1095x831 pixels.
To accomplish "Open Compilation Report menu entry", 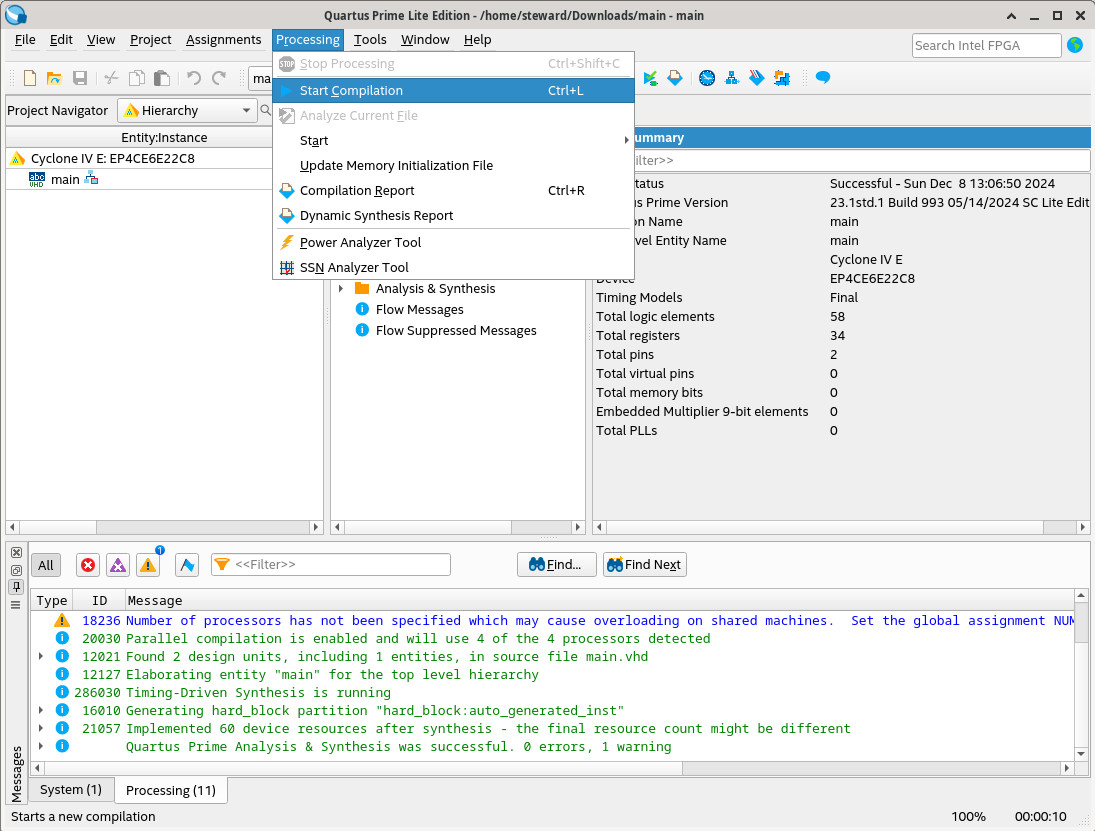I will (x=453, y=191).
